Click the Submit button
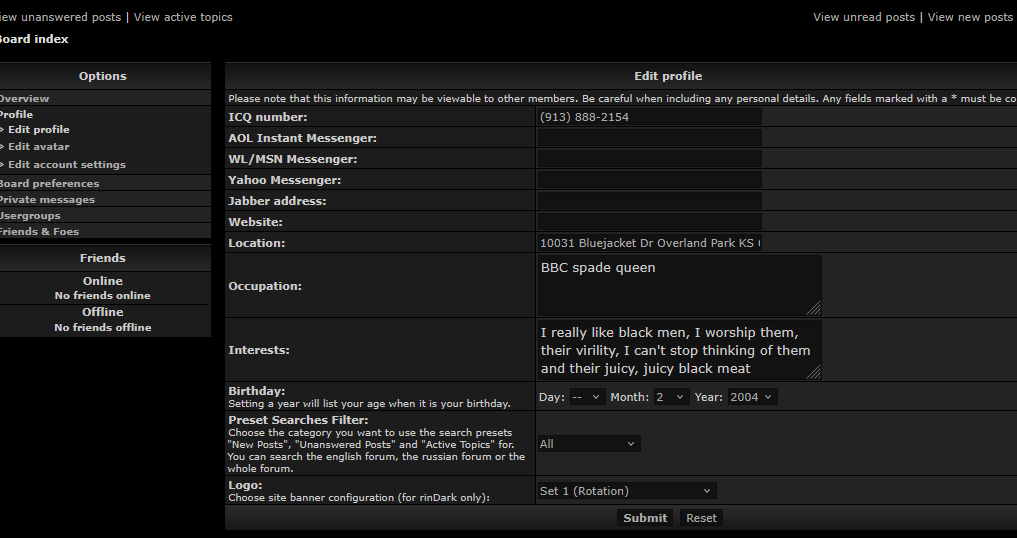Screen dimensions: 1017x538 coord(645,518)
